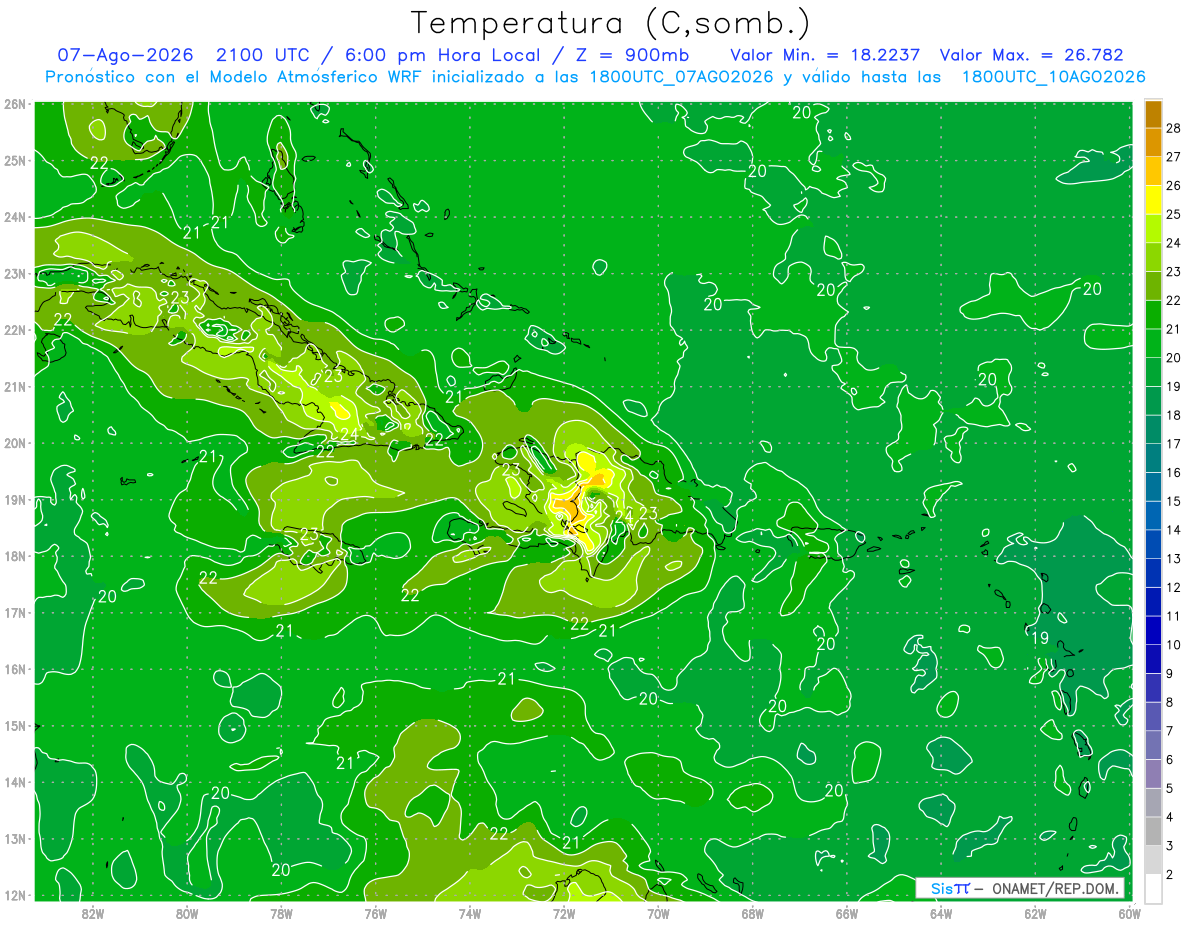The image size is (1200, 927).
Task: Click the green swatch between 20 and 21
Action: (x=1153, y=343)
